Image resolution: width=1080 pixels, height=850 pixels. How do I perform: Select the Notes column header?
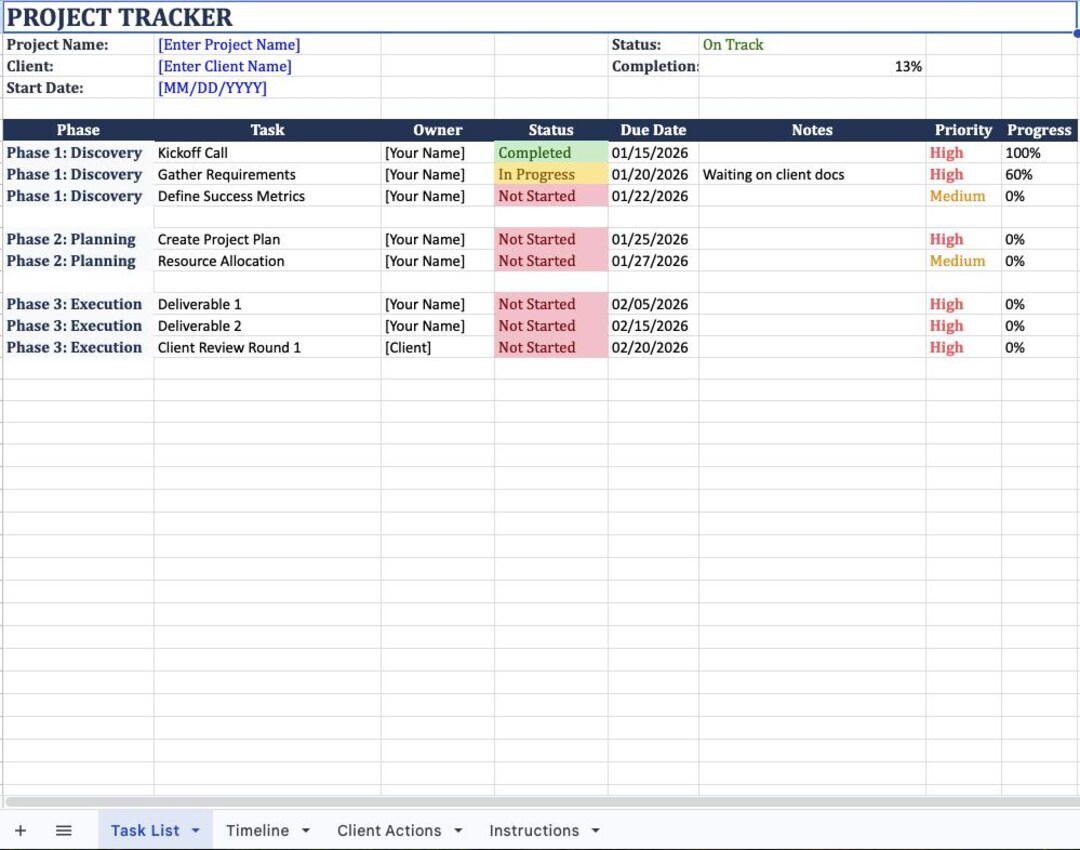click(812, 130)
